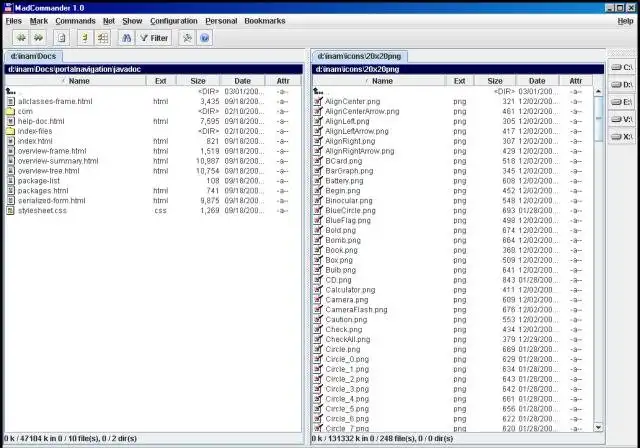Click the right panel parent directory icon

318,91
